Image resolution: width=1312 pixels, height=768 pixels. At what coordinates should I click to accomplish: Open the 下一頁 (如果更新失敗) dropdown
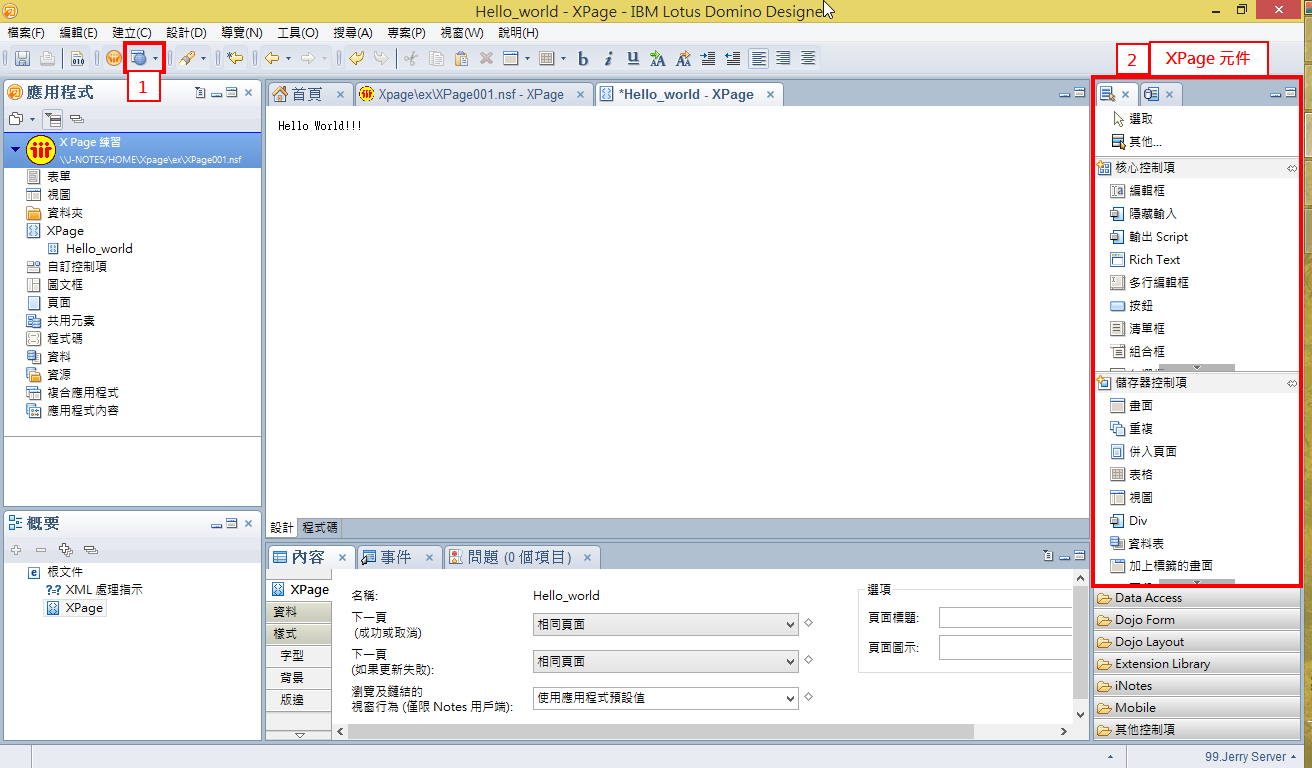coord(665,661)
